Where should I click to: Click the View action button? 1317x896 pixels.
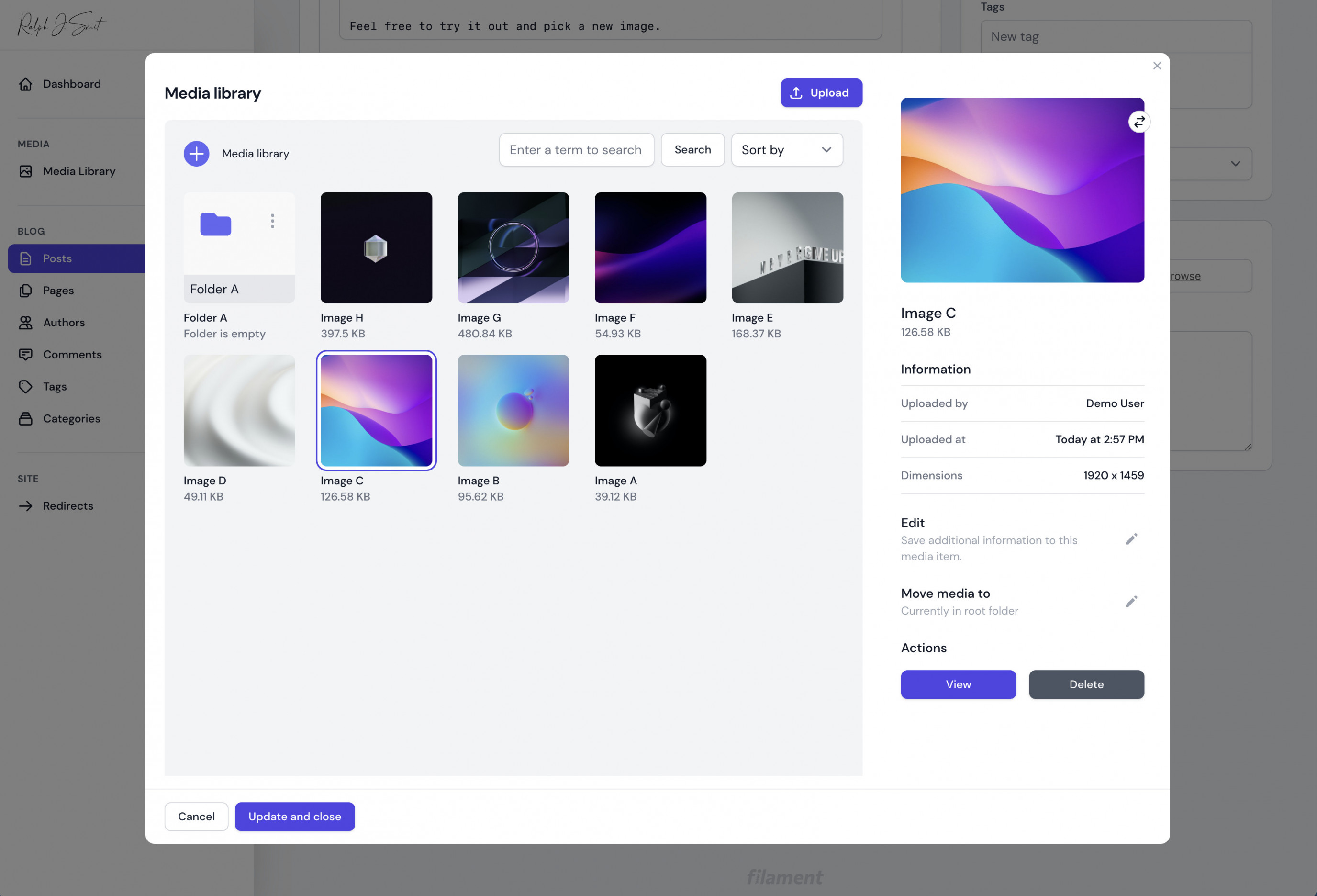tap(958, 684)
